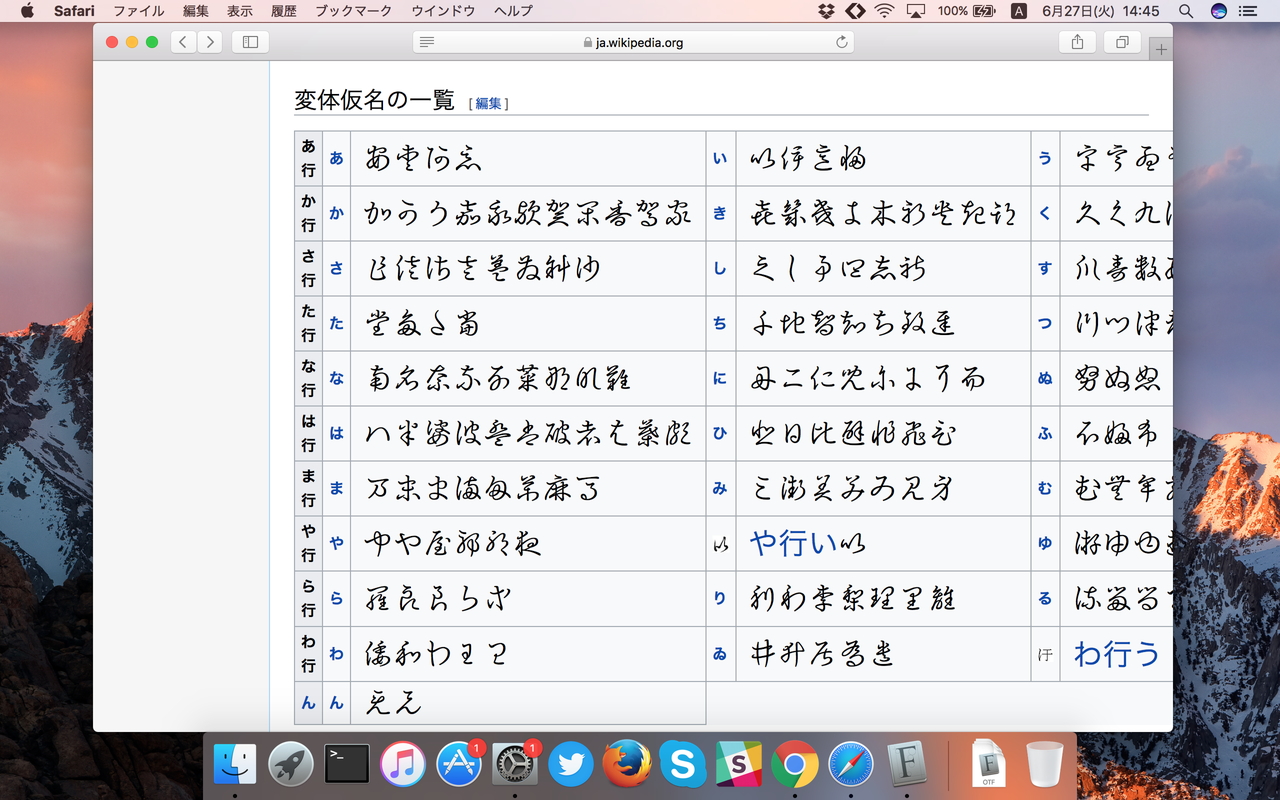Open Firefox from the Dock
The height and width of the screenshot is (800, 1280).
tap(627, 765)
